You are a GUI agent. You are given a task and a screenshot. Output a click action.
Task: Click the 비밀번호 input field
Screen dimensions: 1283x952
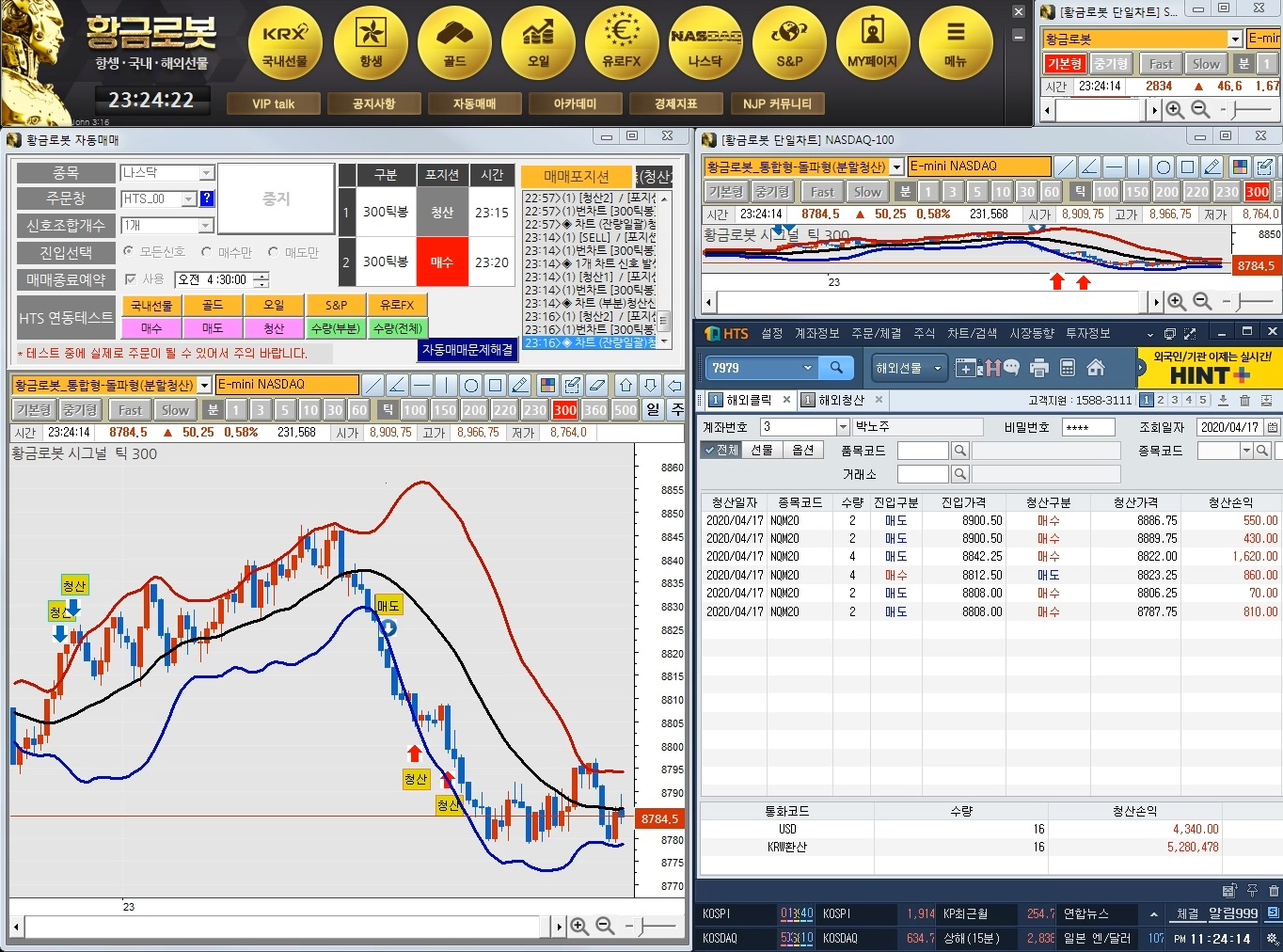(x=1088, y=427)
